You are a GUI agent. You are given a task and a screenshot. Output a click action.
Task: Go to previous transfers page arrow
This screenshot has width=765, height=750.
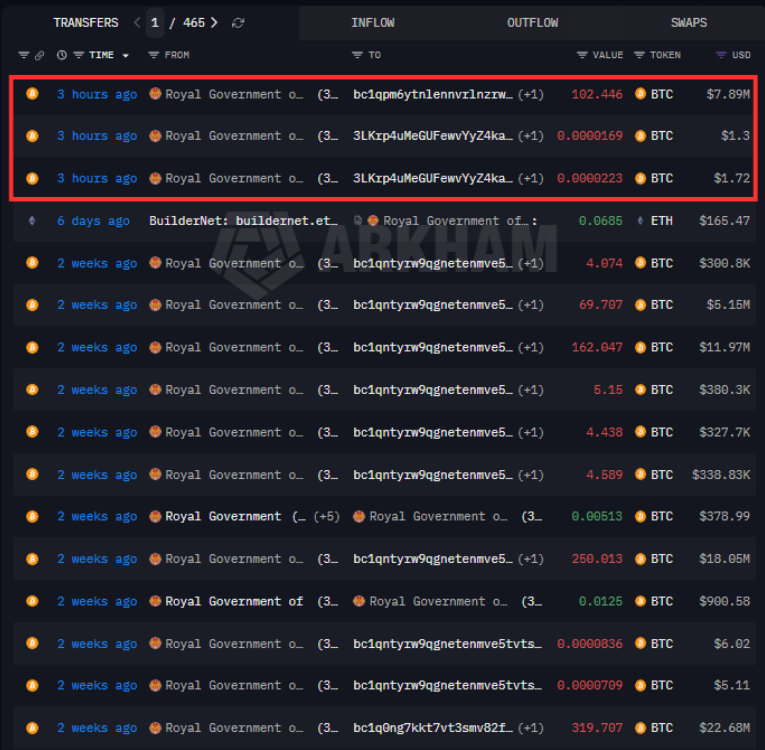click(x=137, y=23)
